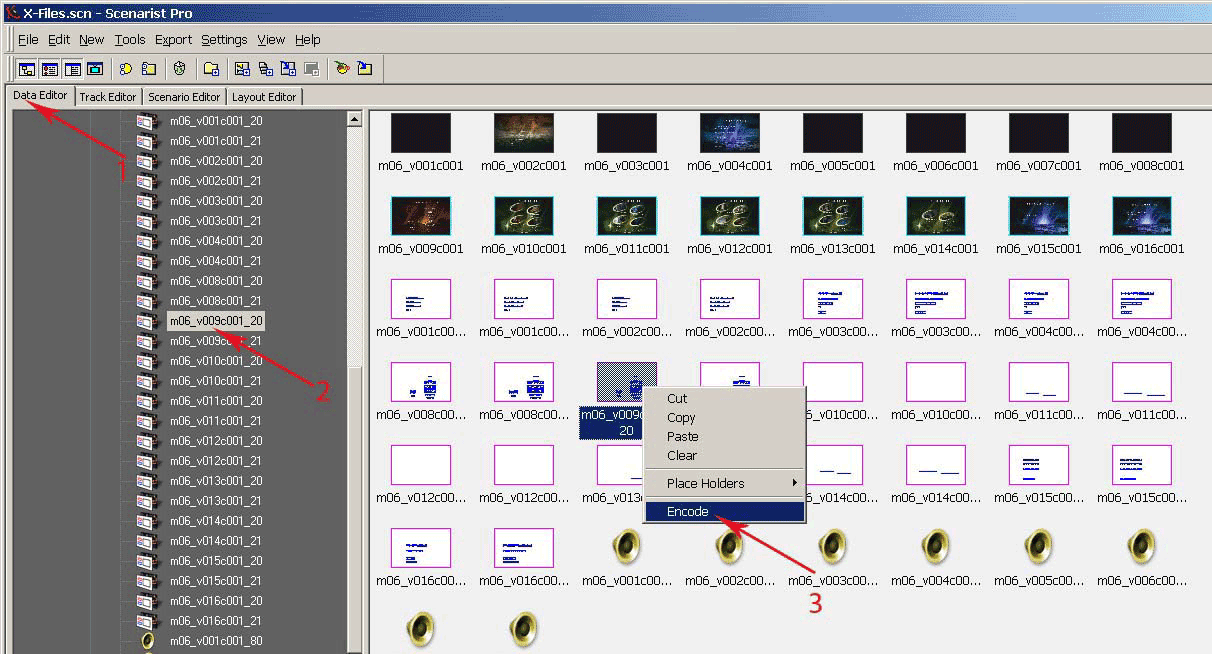1212x654 pixels.
Task: Switch to the Track Editor tab
Action: (x=108, y=97)
